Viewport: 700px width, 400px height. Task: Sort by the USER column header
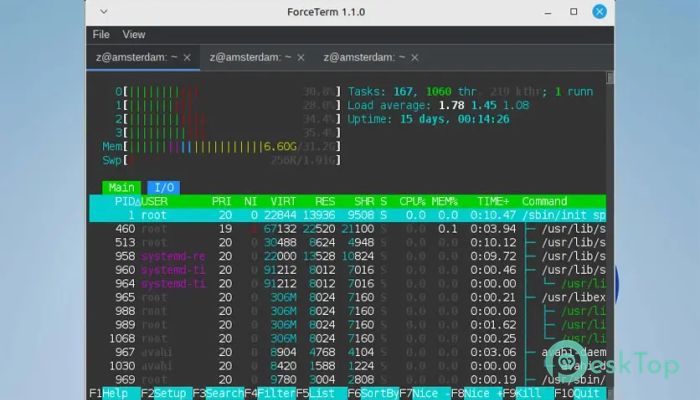[154, 201]
